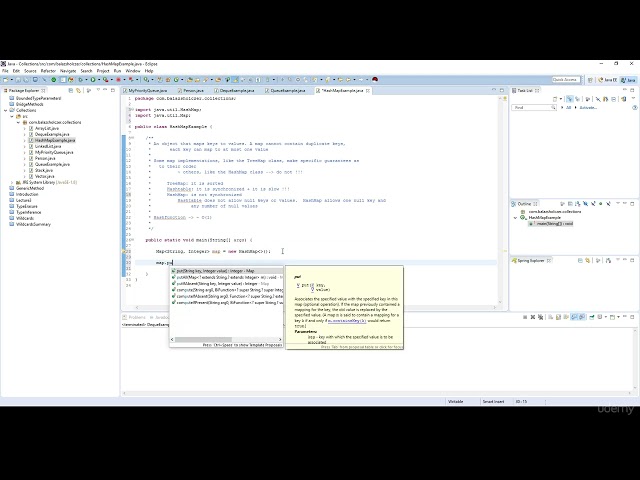Click the Find field in Task List
The width and height of the screenshot is (640, 480).
point(534,107)
